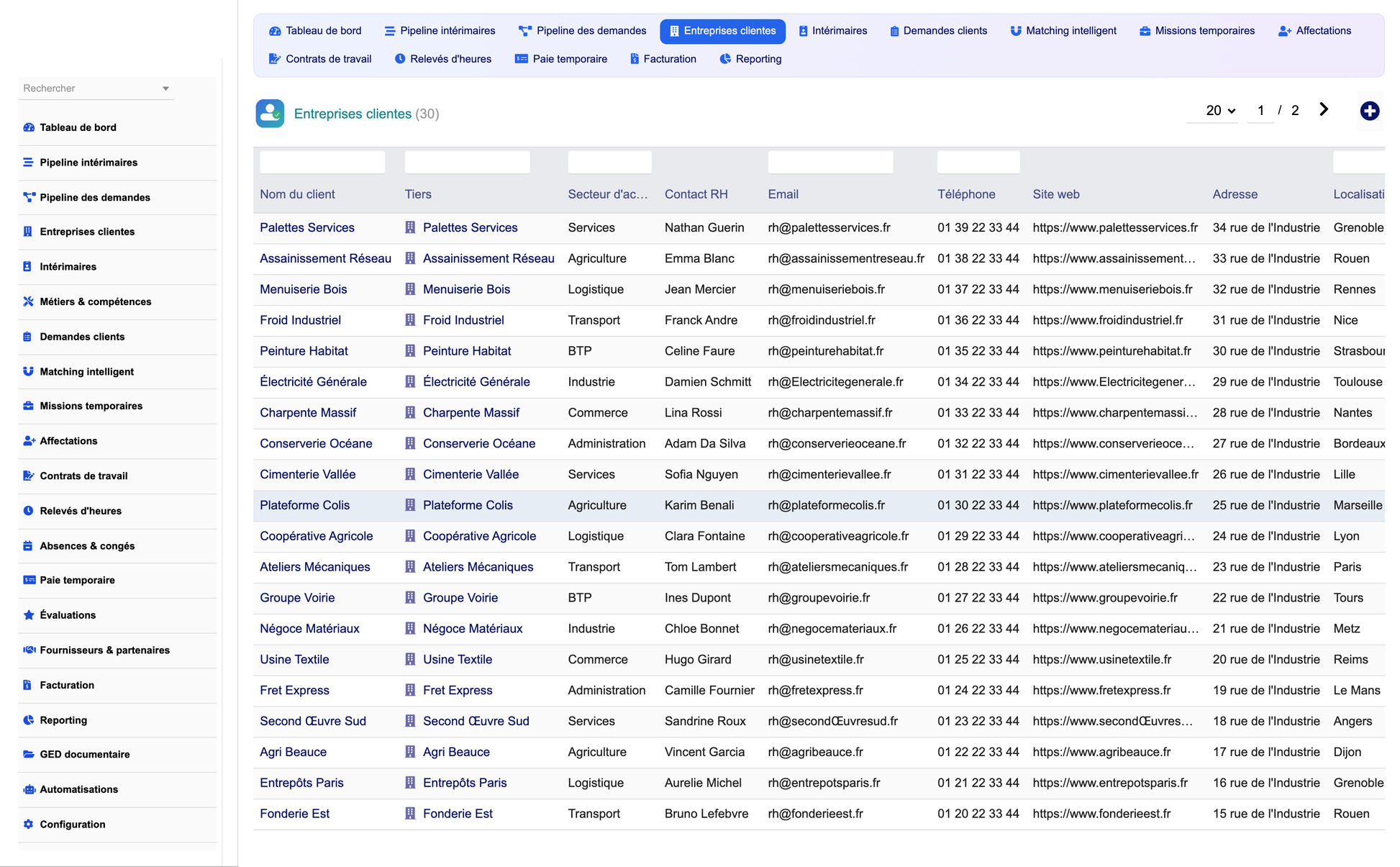Click the Facturation invoice icon in sidebar

click(x=29, y=685)
